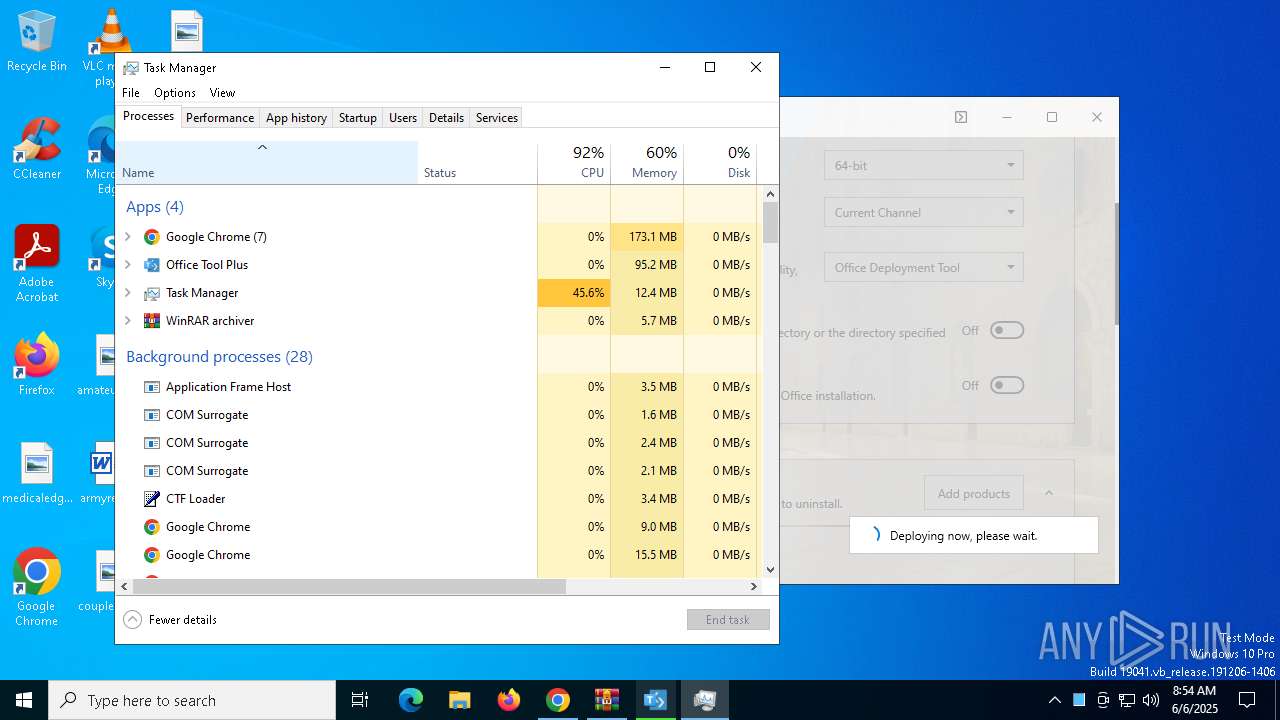Image resolution: width=1280 pixels, height=720 pixels.
Task: Open the View menu in Task Manager
Action: 222,93
